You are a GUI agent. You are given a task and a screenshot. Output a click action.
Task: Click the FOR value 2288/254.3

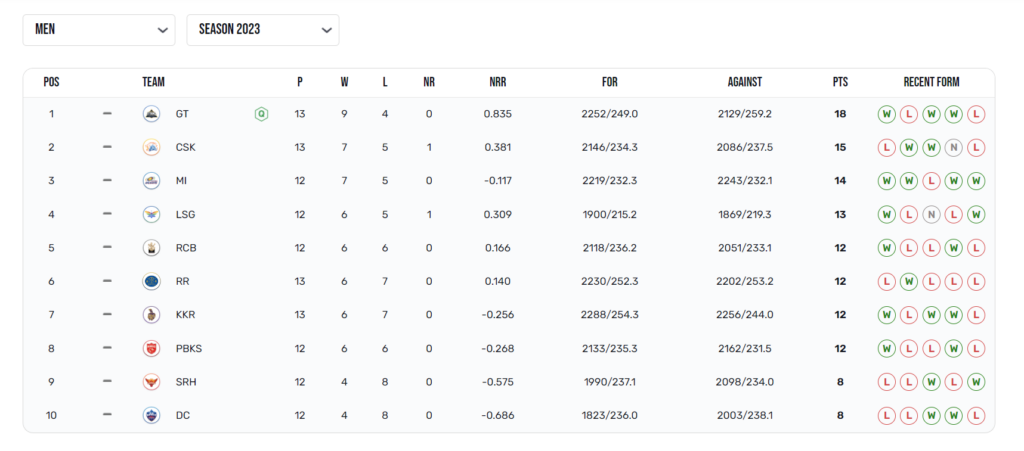click(x=609, y=315)
